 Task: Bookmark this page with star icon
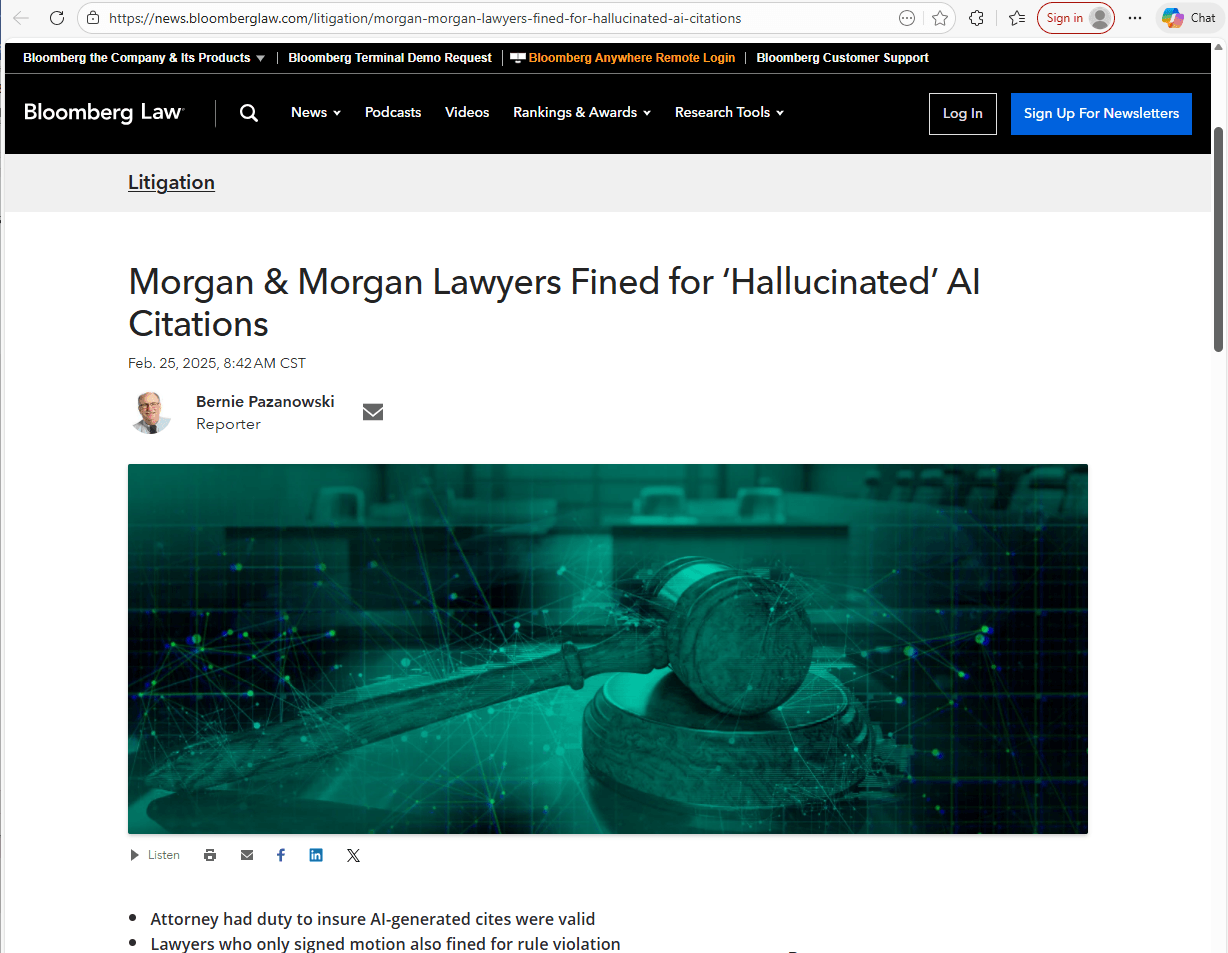pos(940,18)
